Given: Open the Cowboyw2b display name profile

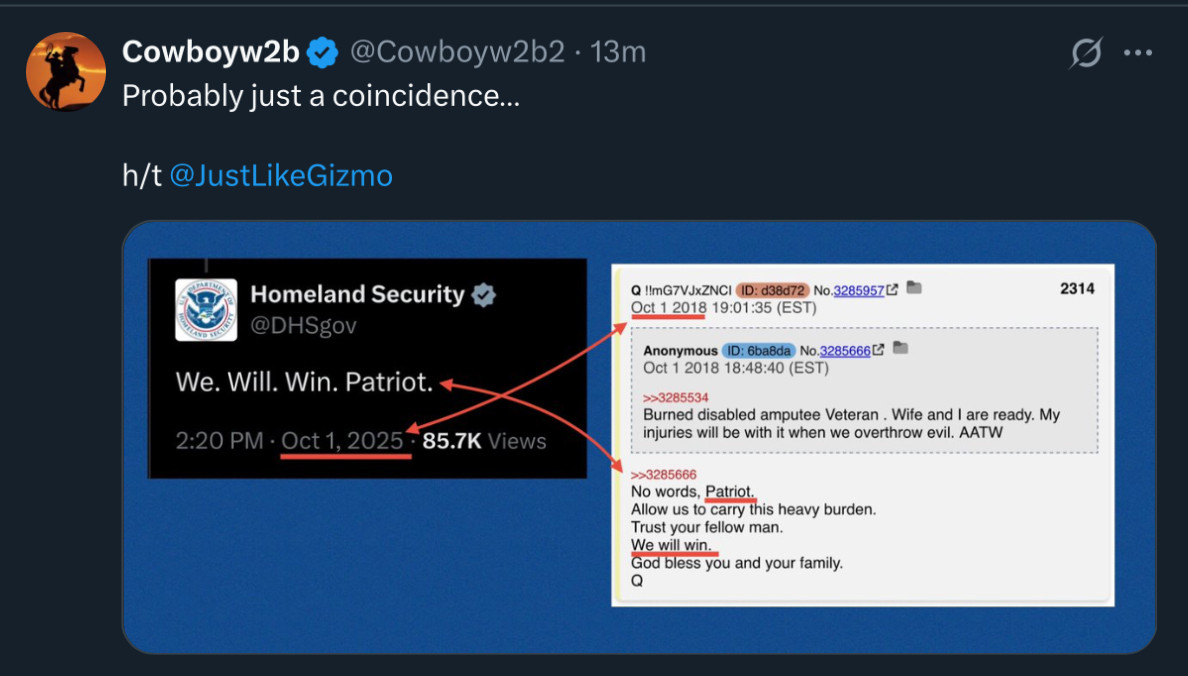Looking at the screenshot, I should pyautogui.click(x=211, y=53).
